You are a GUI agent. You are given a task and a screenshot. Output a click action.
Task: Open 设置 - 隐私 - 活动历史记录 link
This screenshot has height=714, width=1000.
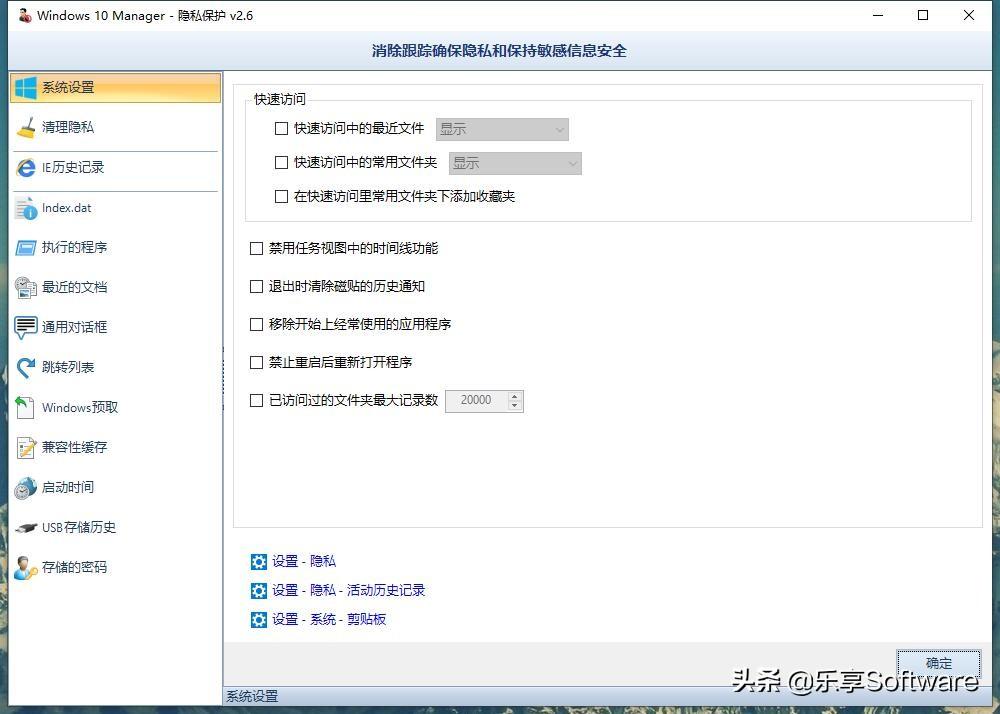349,591
